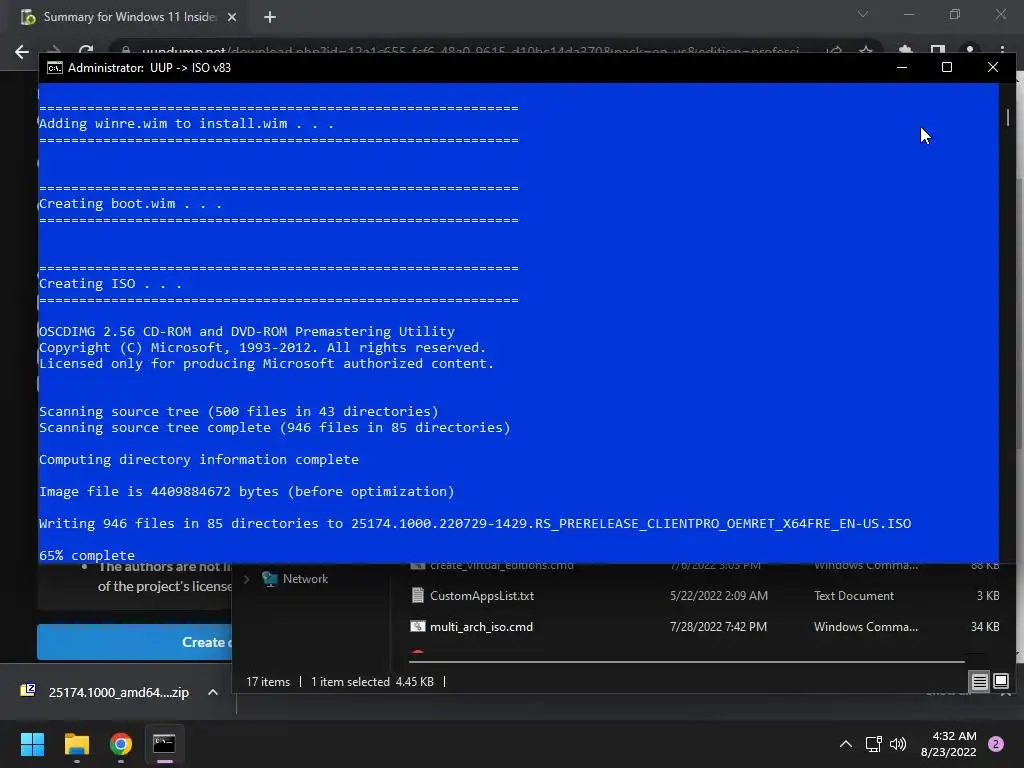Click the '34 KB' size cell

click(x=985, y=627)
